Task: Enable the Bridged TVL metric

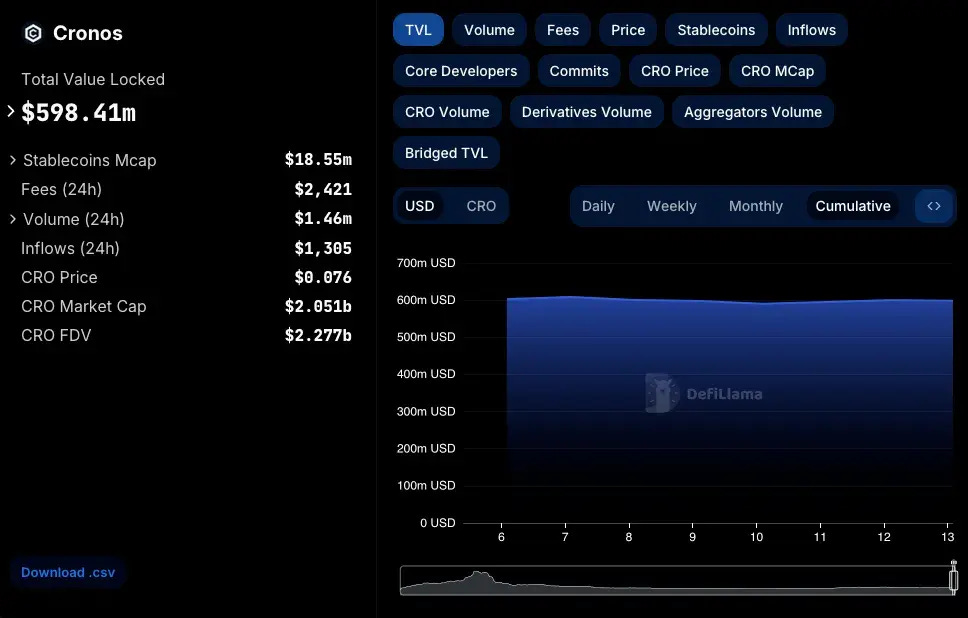Action: [x=446, y=153]
